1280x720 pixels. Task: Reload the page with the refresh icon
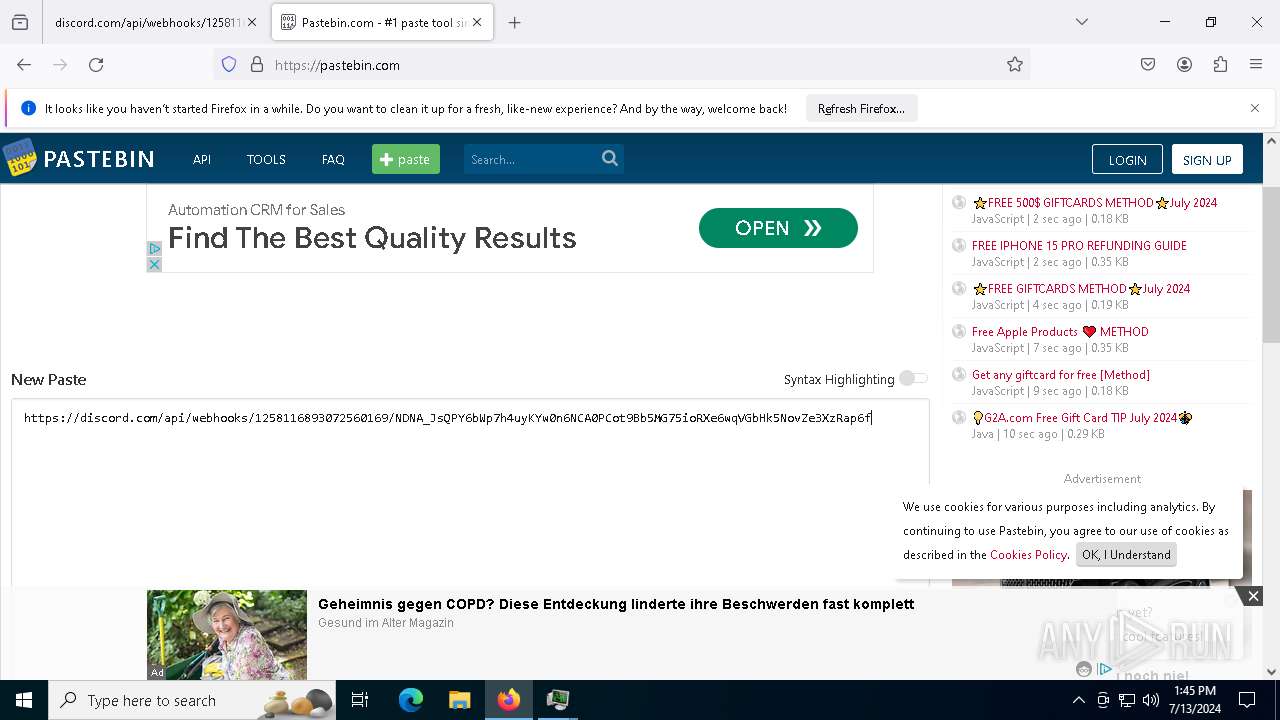coord(96,65)
